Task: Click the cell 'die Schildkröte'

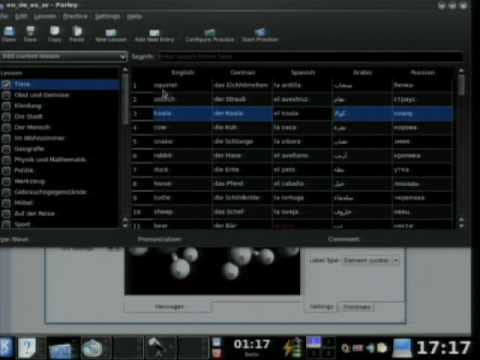Action: (x=241, y=198)
